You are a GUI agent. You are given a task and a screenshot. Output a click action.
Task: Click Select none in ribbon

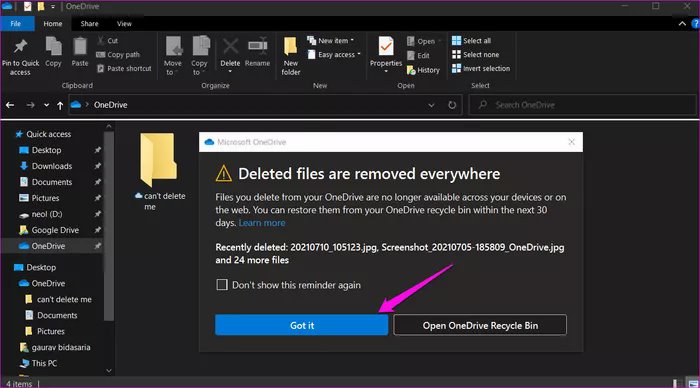coord(475,54)
